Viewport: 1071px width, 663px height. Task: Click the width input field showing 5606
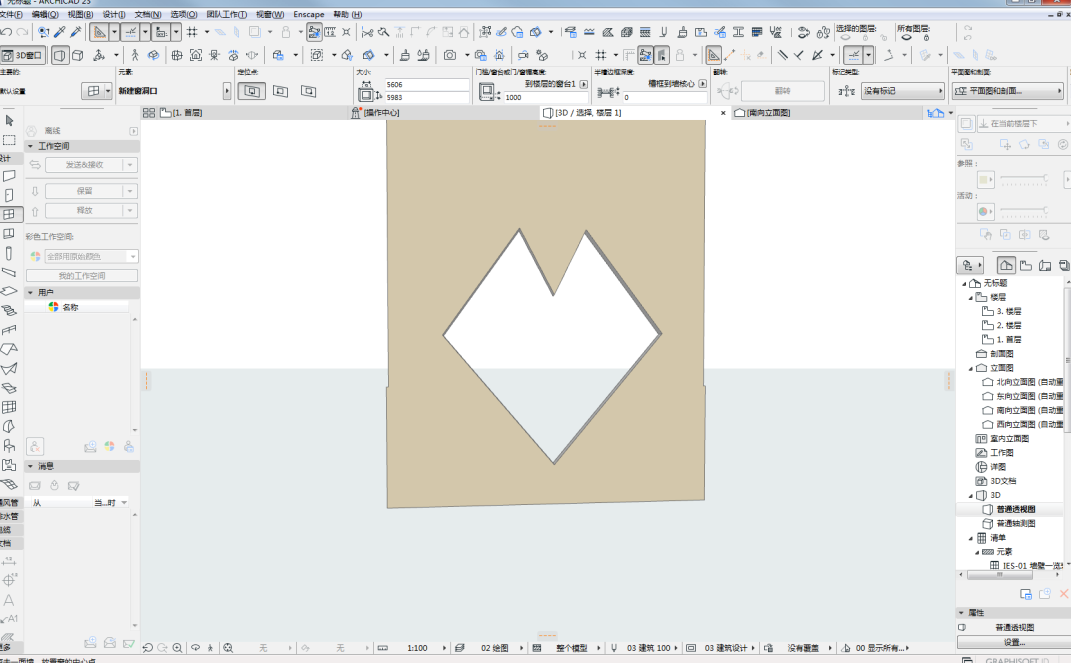click(427, 85)
